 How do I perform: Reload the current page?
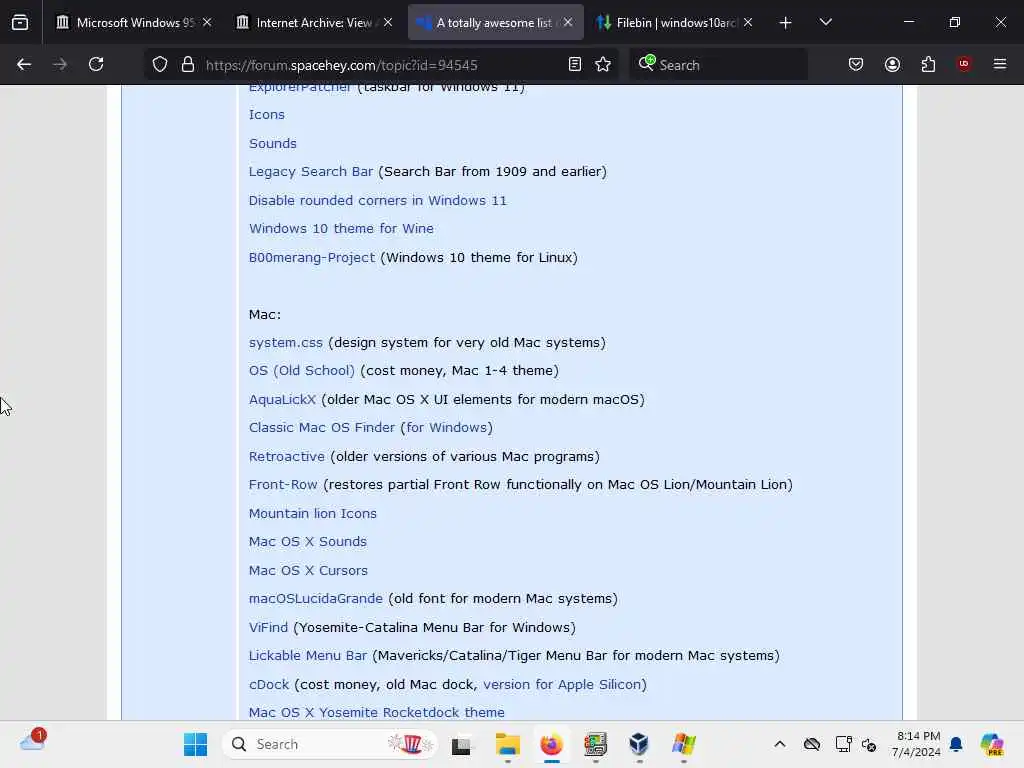pyautogui.click(x=96, y=64)
